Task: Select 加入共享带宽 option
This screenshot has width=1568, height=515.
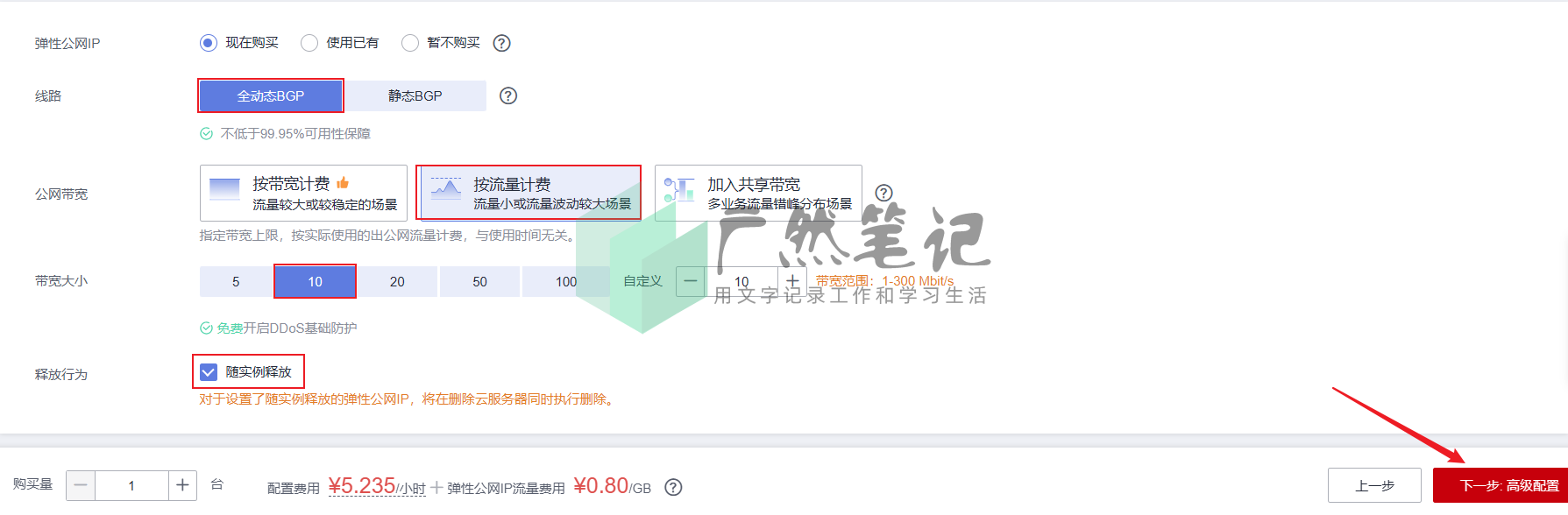Action: (758, 193)
